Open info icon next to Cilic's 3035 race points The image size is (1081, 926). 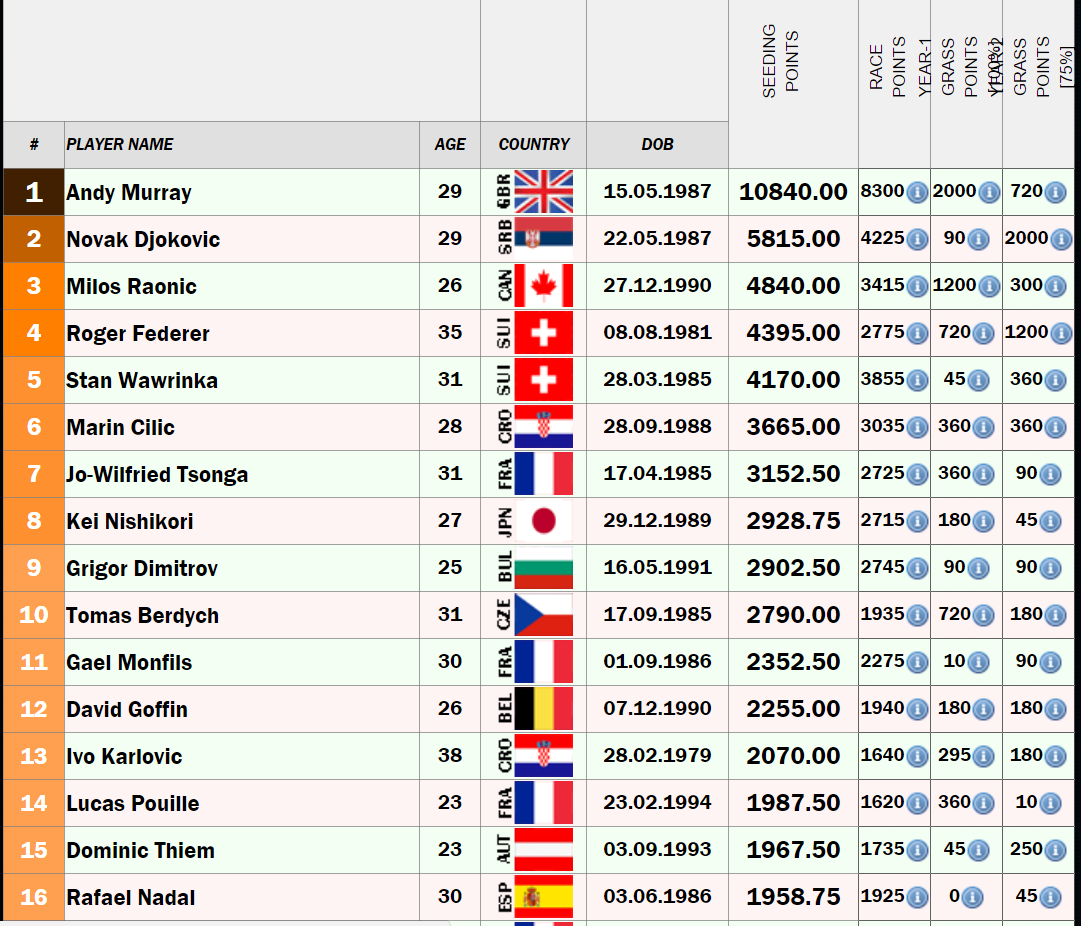pos(916,427)
